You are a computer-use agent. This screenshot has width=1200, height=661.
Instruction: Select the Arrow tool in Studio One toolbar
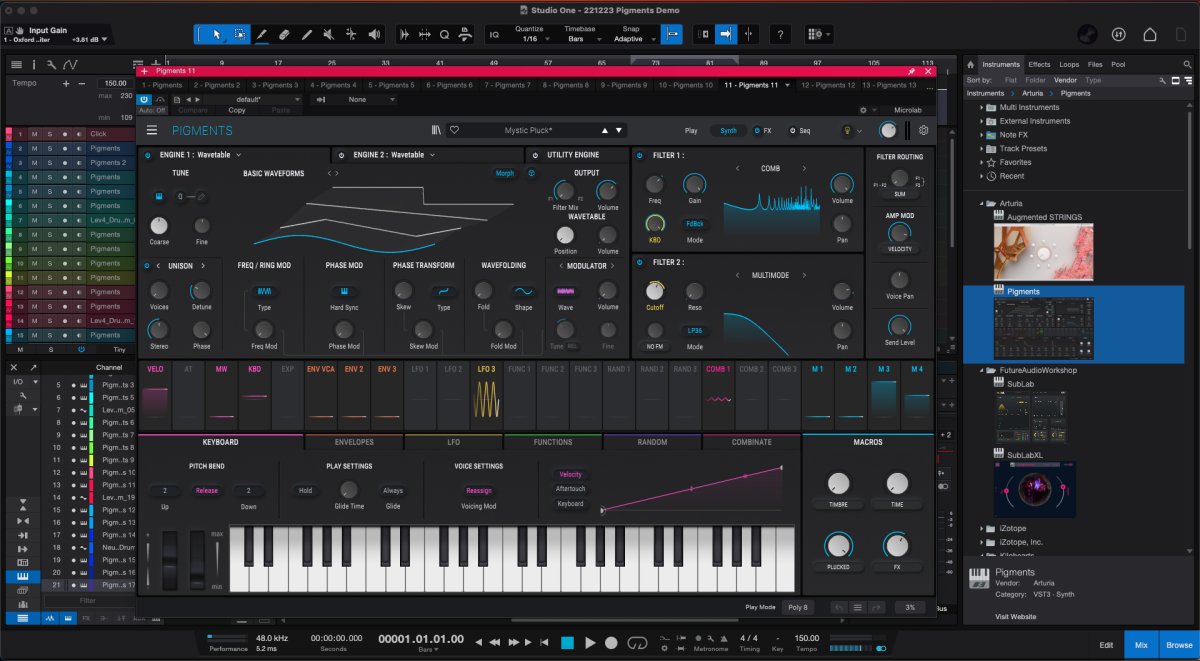[217, 34]
